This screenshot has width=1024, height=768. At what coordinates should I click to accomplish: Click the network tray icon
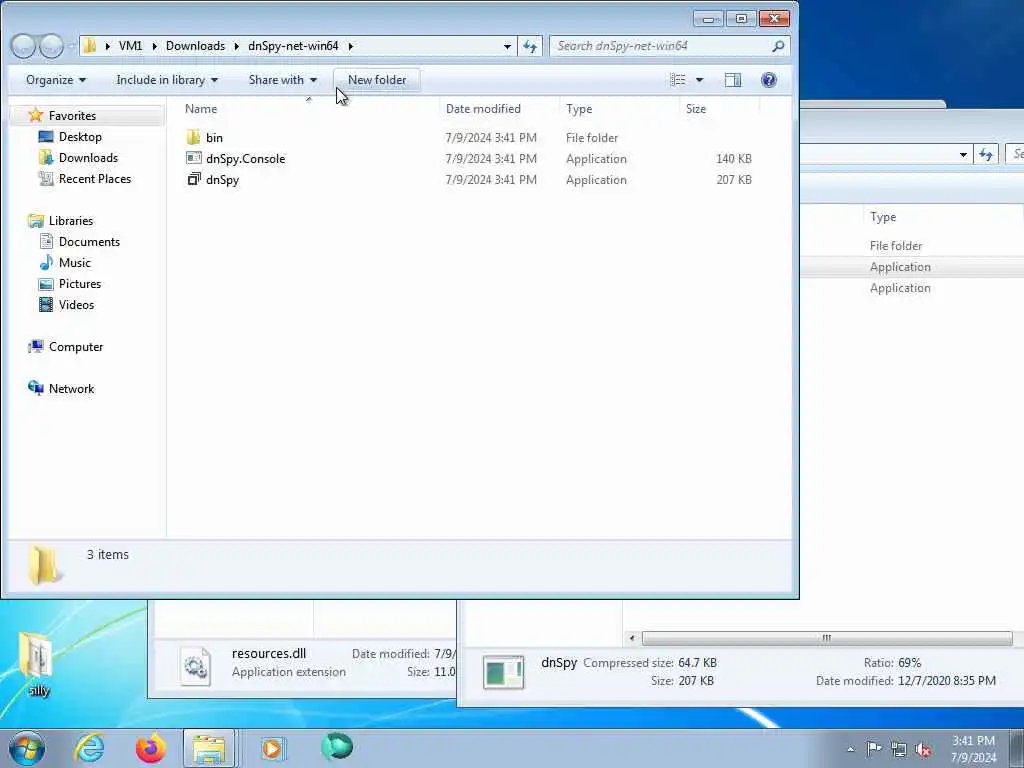tap(899, 749)
